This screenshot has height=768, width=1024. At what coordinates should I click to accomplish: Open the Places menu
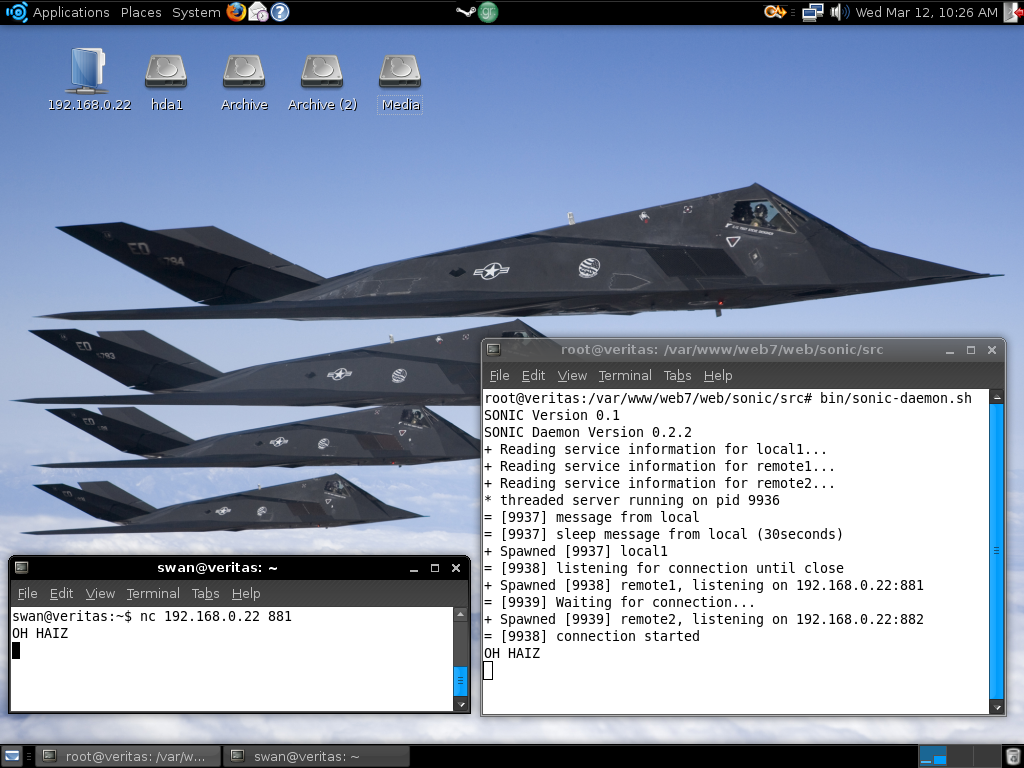[x=141, y=12]
